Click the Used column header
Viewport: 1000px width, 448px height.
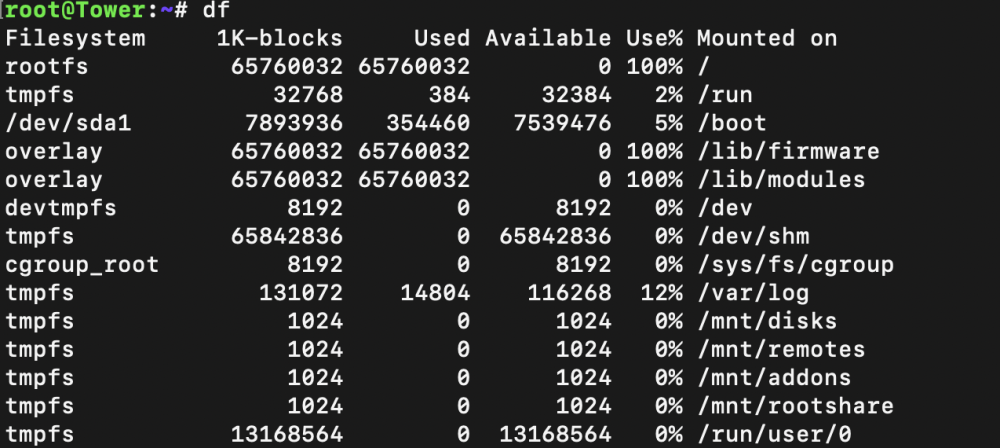coord(442,38)
